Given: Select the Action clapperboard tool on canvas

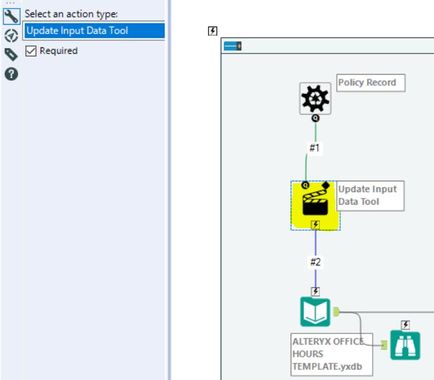Looking at the screenshot, I should coord(315,205).
